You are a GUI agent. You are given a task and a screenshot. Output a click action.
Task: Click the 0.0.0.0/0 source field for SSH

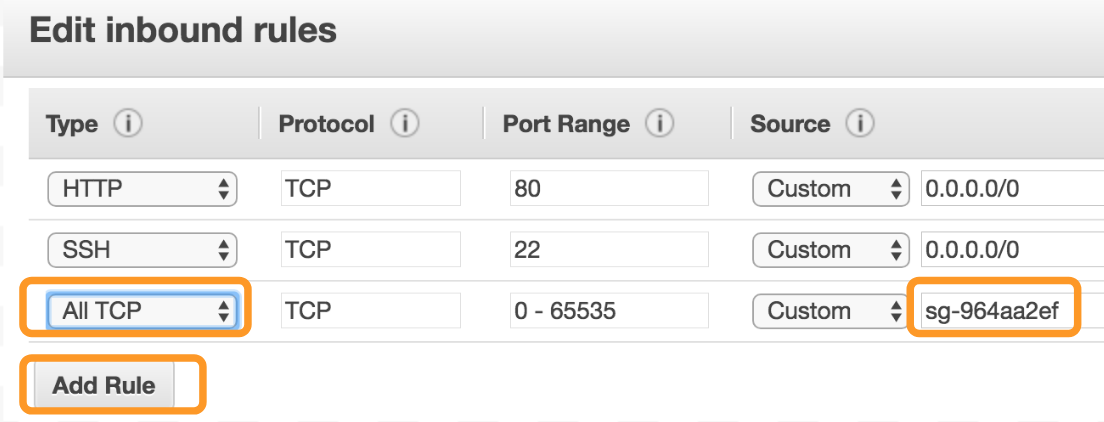[x=1010, y=250]
